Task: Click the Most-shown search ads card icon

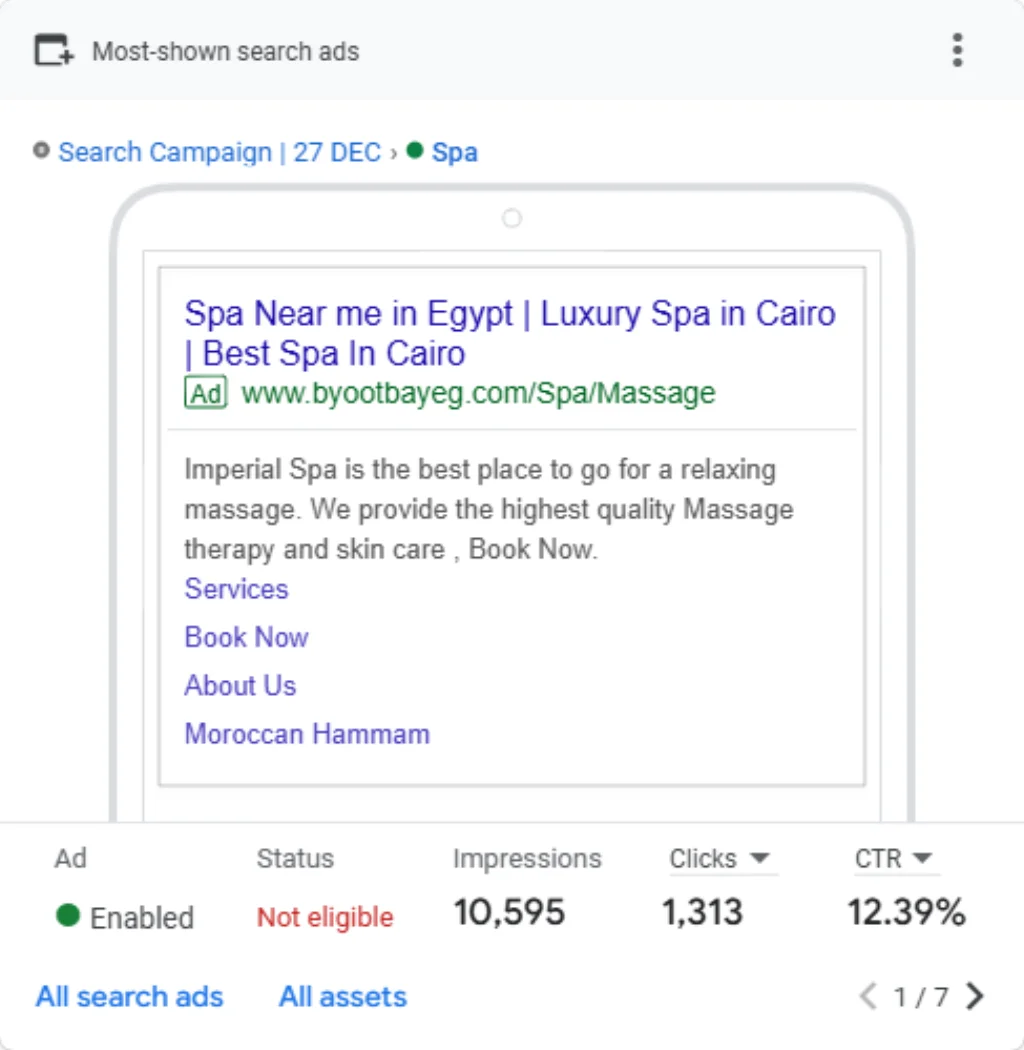Action: pyautogui.click(x=54, y=50)
